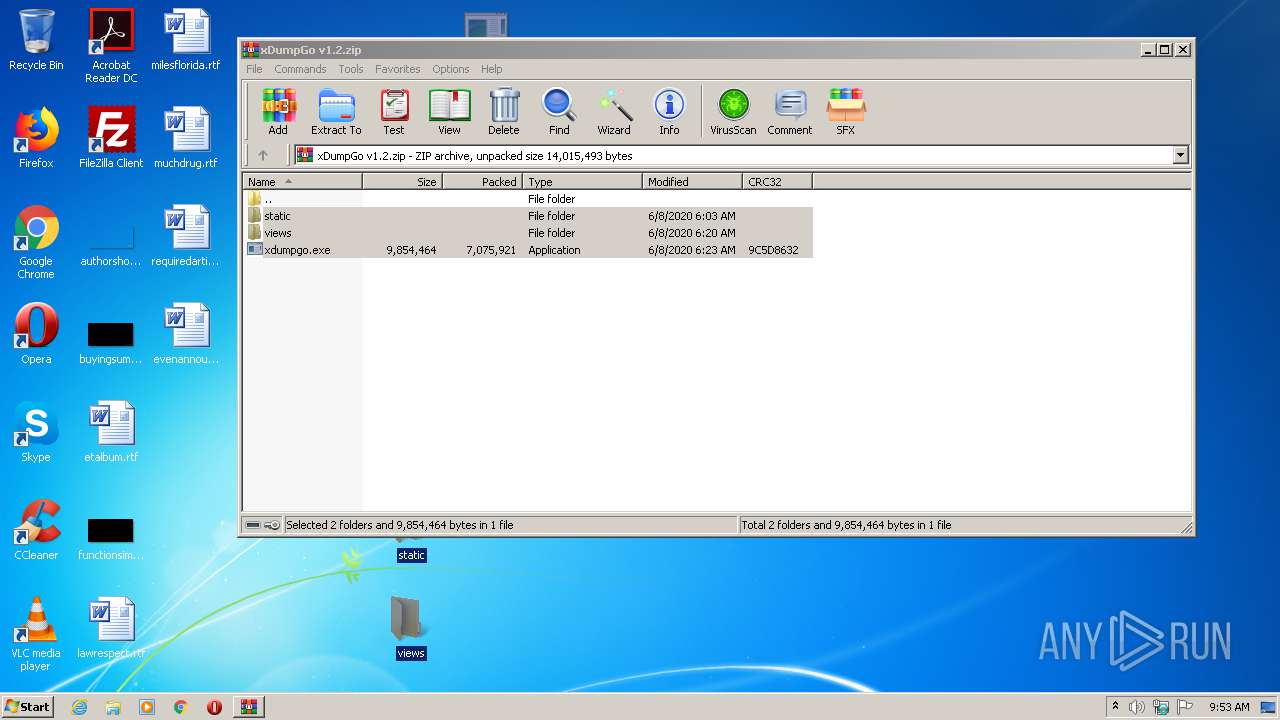This screenshot has height=720, width=1280.
Task: Select VLC media player desktop icon
Action: click(x=36, y=634)
